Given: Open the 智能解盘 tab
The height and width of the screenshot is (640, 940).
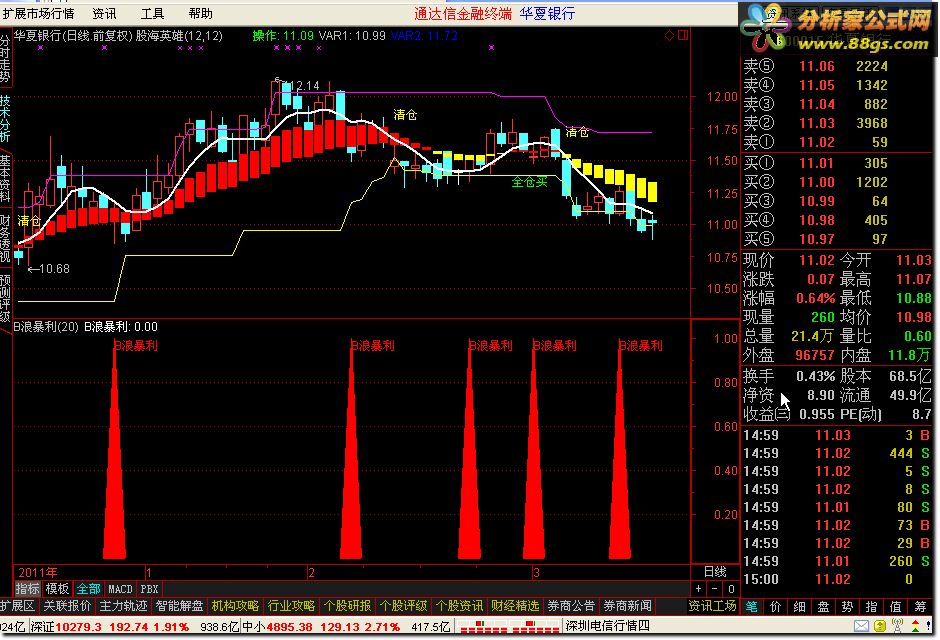Looking at the screenshot, I should click(x=179, y=606).
